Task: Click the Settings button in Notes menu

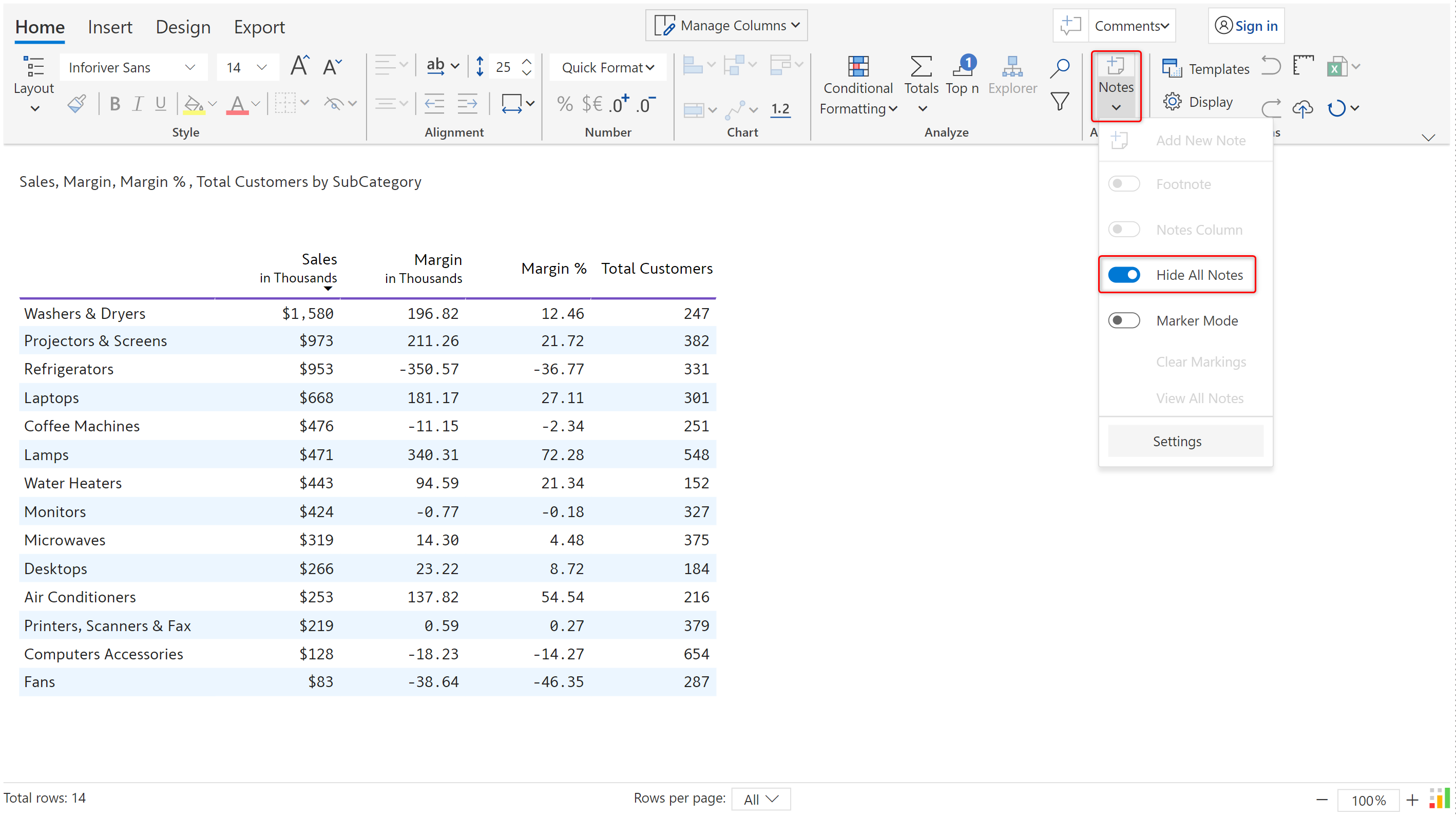Action: 1176,441
